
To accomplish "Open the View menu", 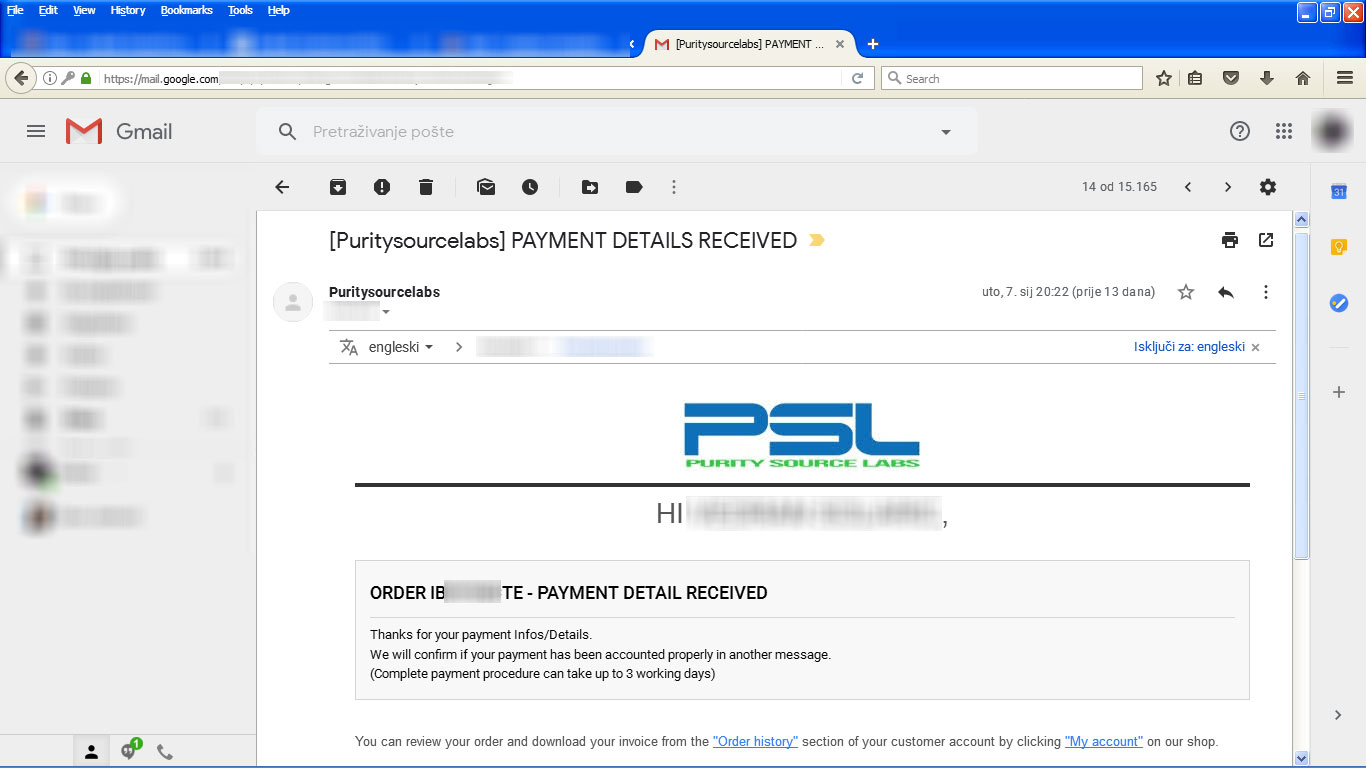I will click(x=85, y=10).
